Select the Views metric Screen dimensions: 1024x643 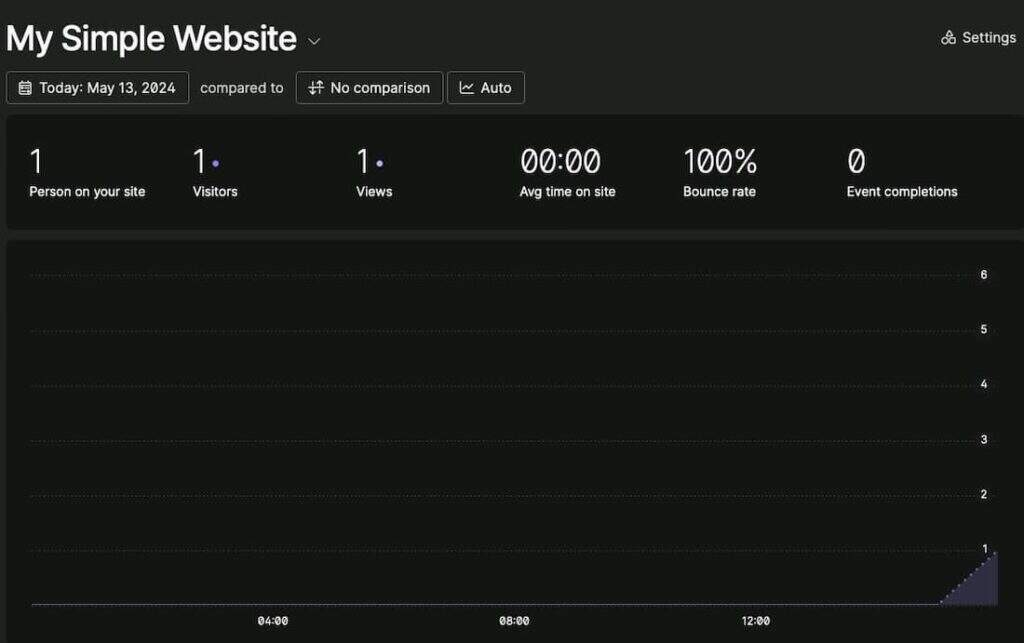374,191
